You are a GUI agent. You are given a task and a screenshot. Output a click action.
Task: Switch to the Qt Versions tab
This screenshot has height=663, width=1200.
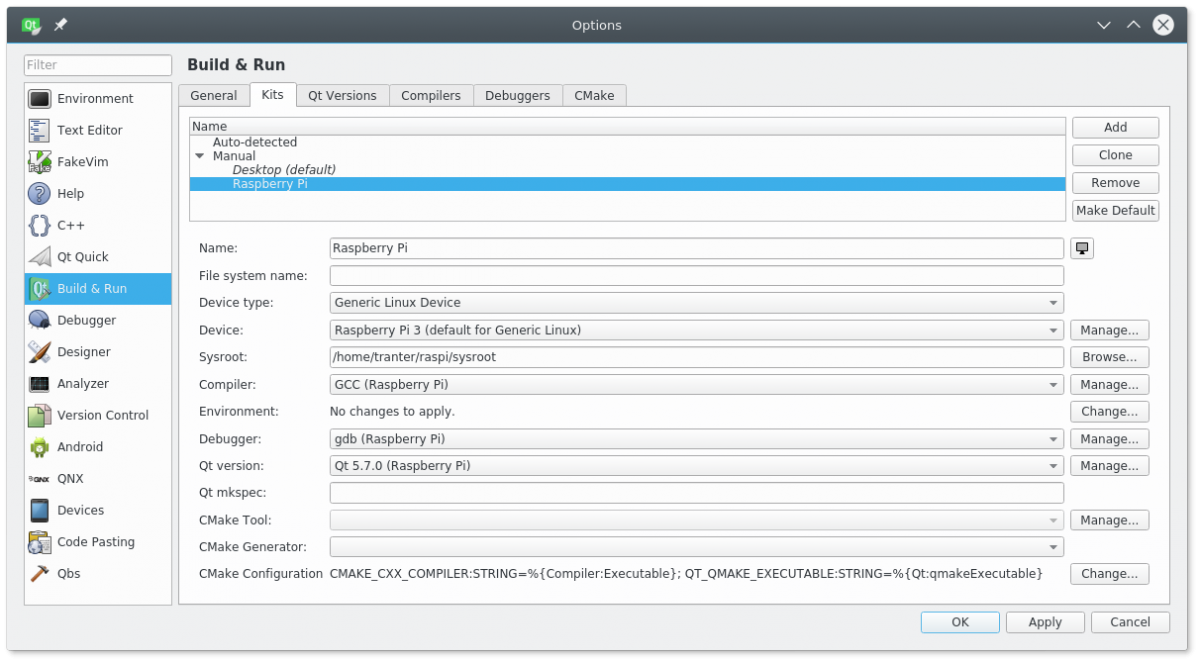(x=342, y=96)
